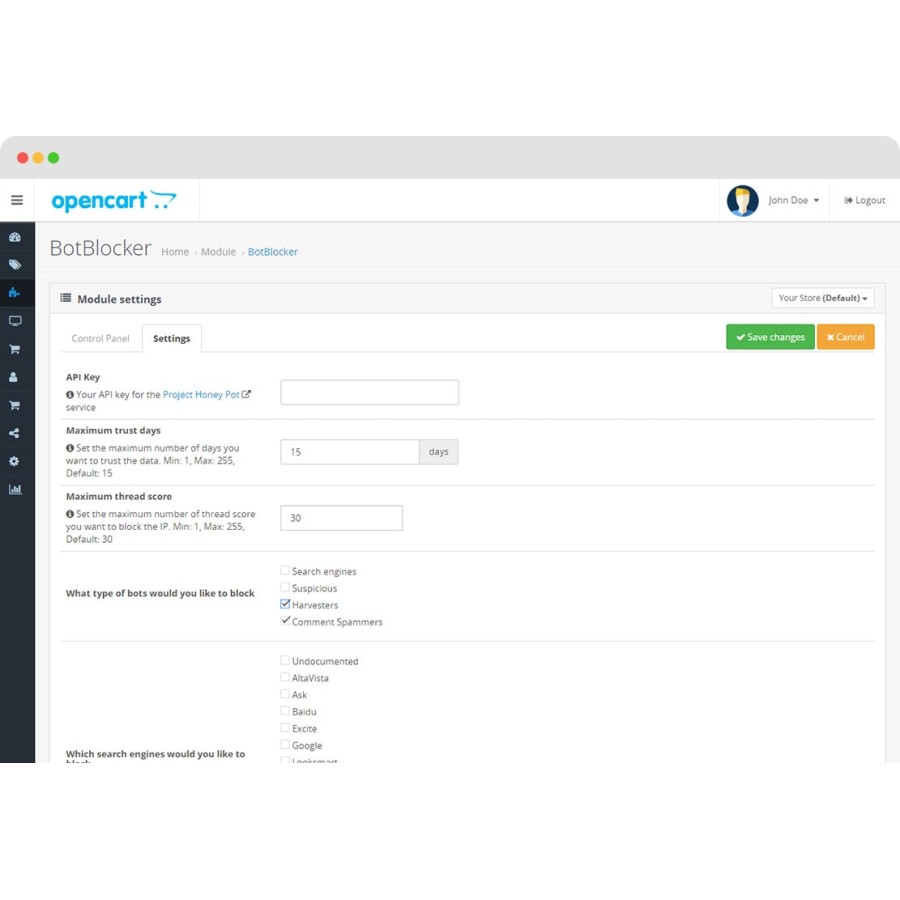Click the orange Cancel button
This screenshot has width=900, height=900.
845,337
